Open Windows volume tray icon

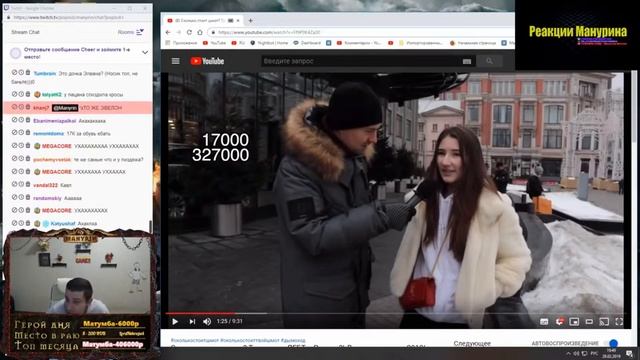[577, 353]
